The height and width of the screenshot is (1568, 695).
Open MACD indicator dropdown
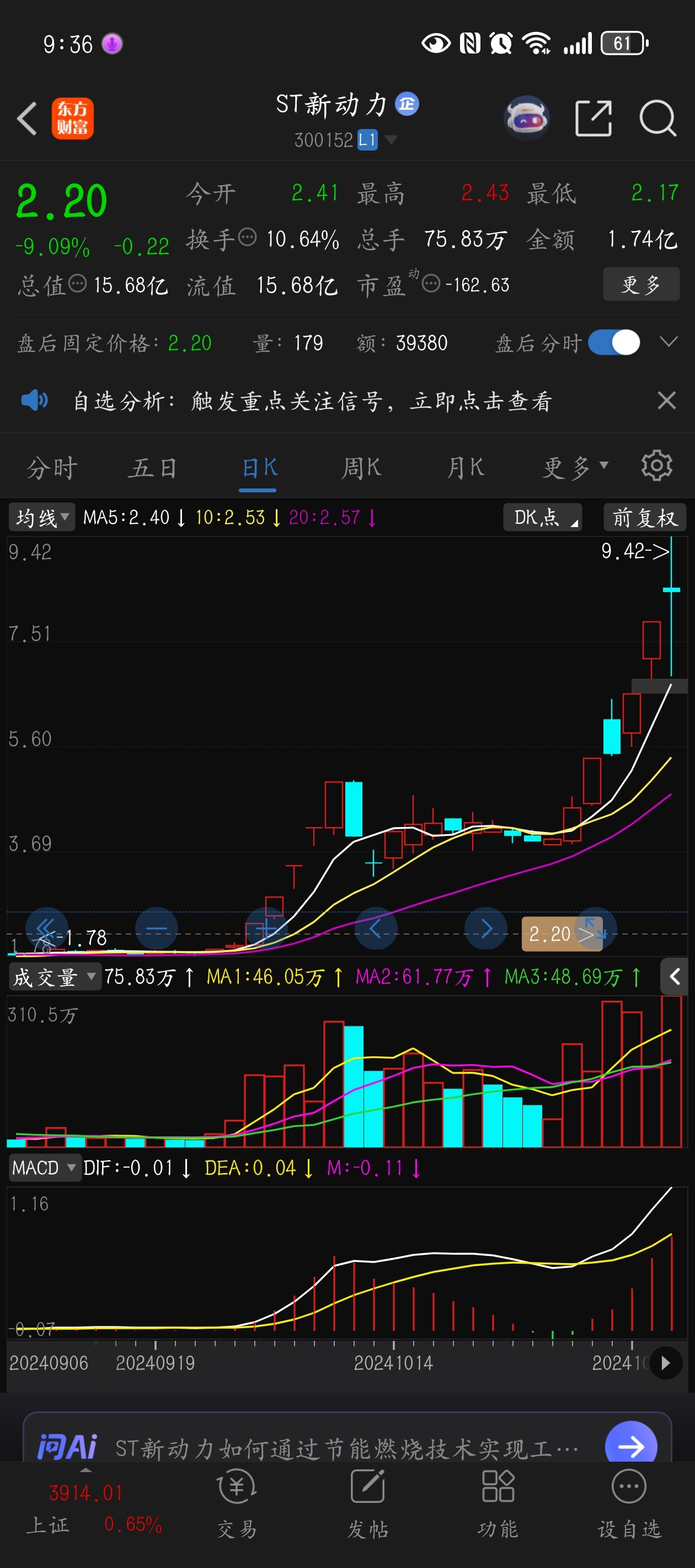[45, 1168]
